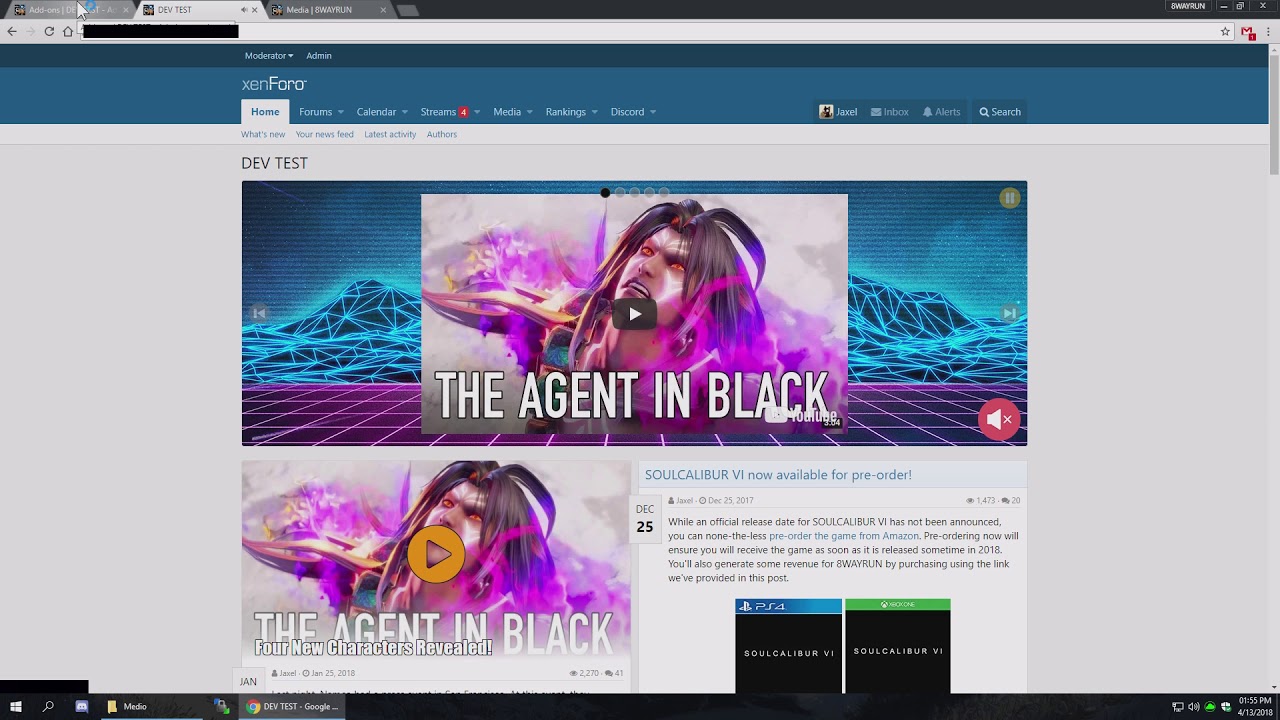Open Discord from the taskbar

click(x=82, y=706)
